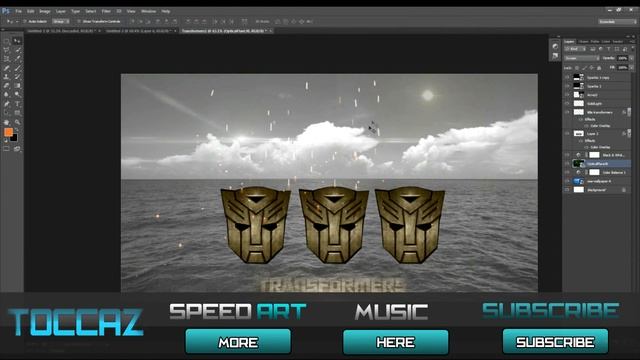This screenshot has height=360, width=640.
Task: Click the Fill percentage field
Action: pyautogui.click(x=622, y=67)
